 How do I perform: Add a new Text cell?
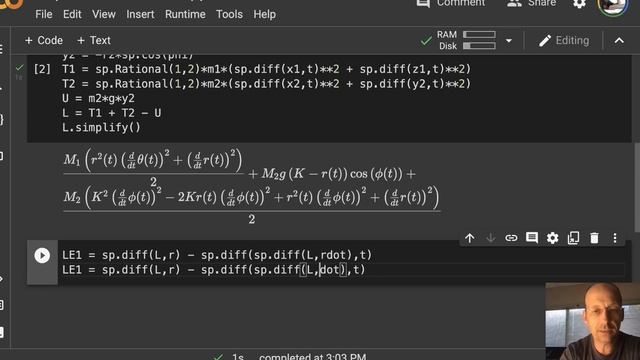pos(93,40)
